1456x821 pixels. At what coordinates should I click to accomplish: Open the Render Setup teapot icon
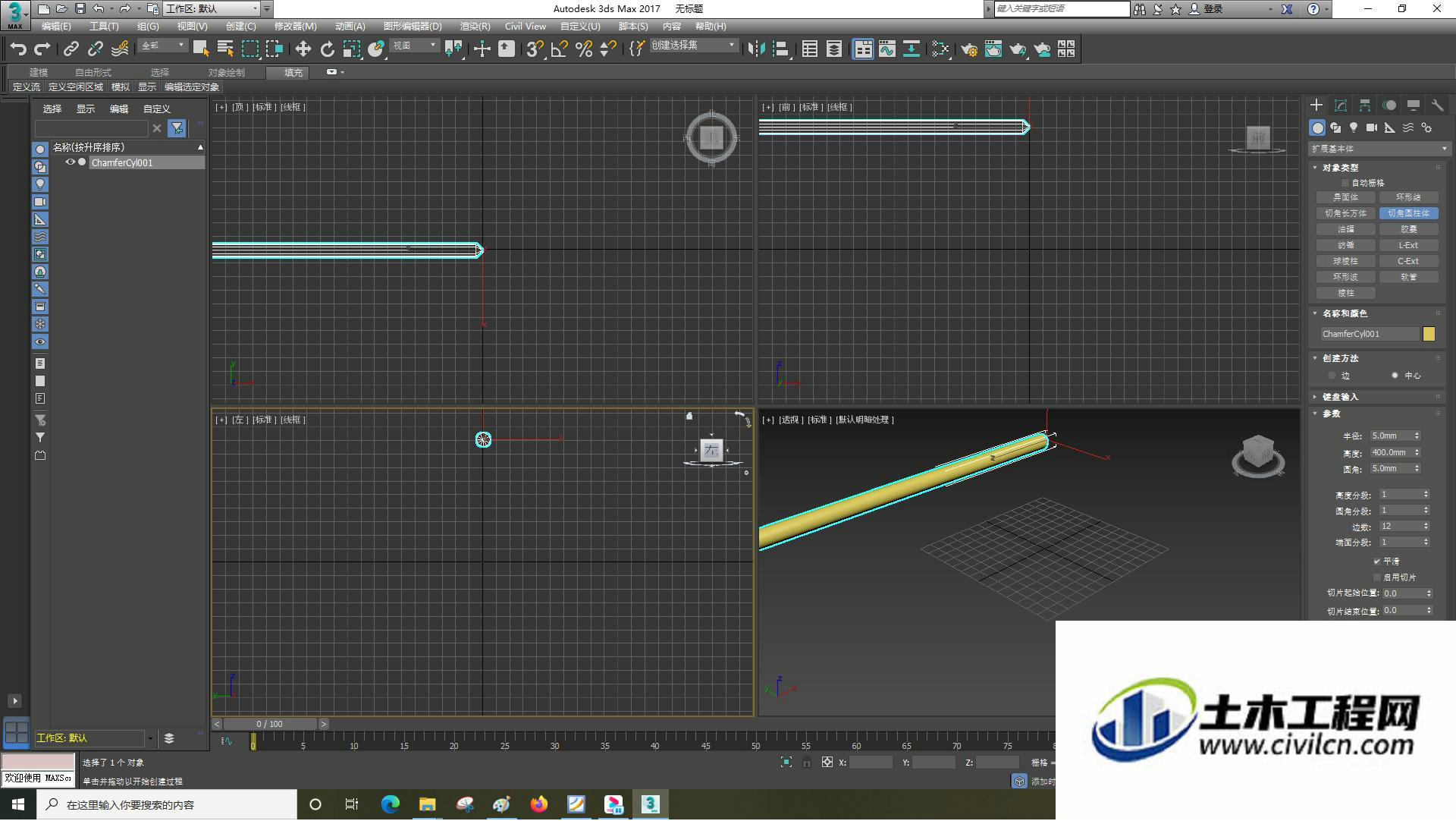pyautogui.click(x=968, y=49)
